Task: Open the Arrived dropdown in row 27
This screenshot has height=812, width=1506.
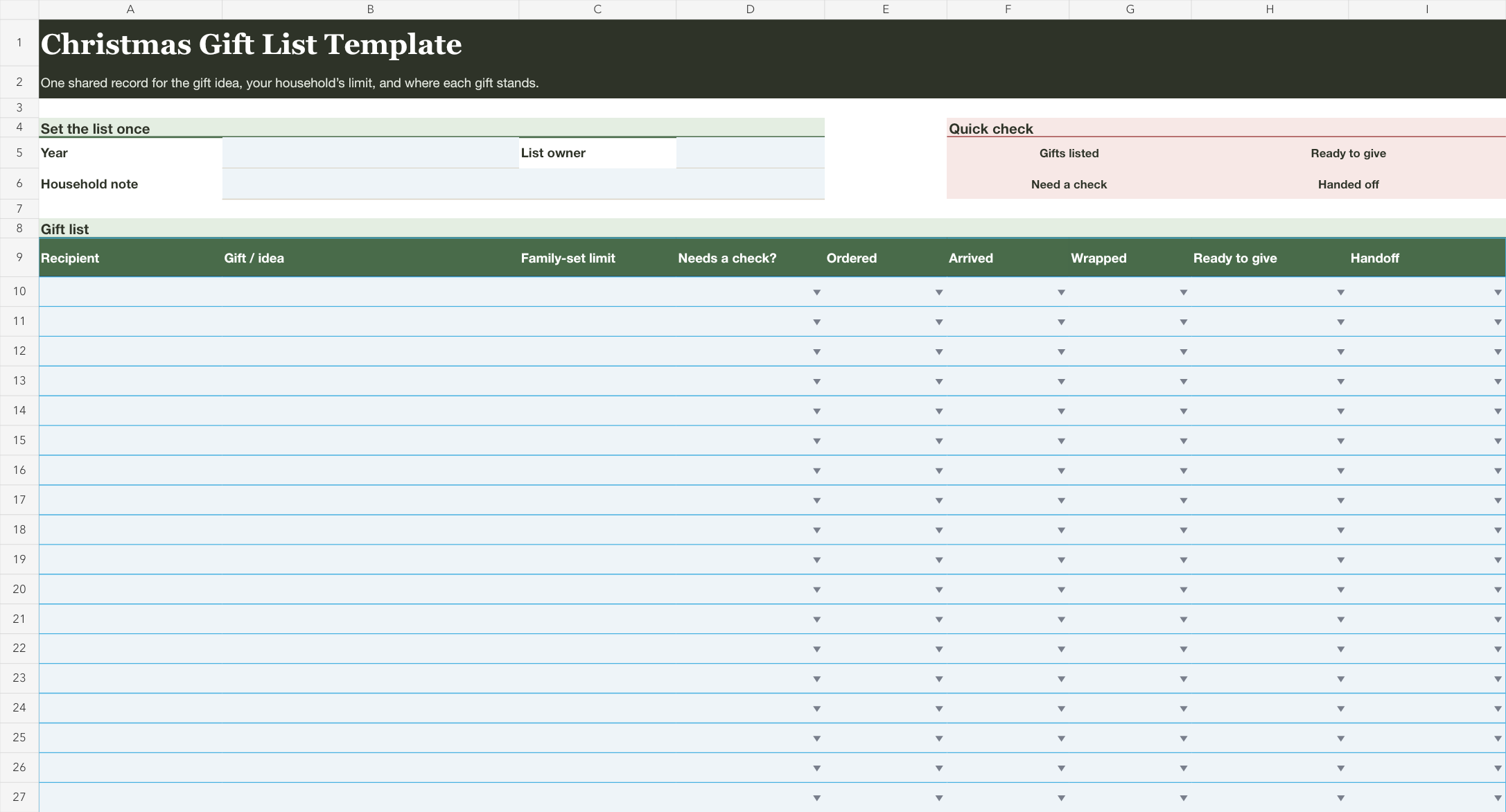Action: [x=1061, y=798]
